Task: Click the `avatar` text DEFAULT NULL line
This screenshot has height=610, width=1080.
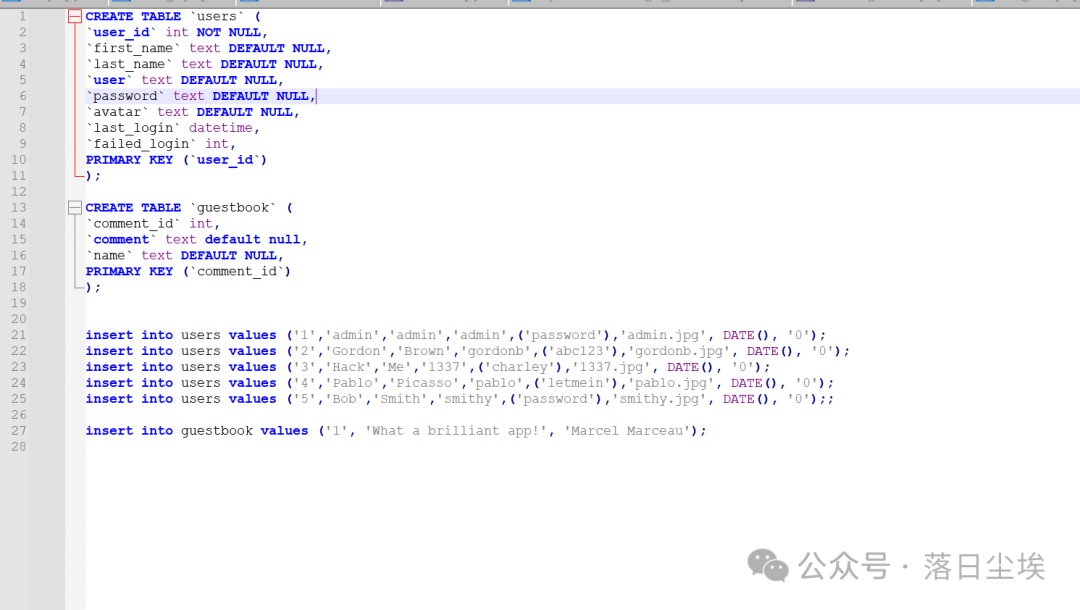Action: [x=192, y=112]
